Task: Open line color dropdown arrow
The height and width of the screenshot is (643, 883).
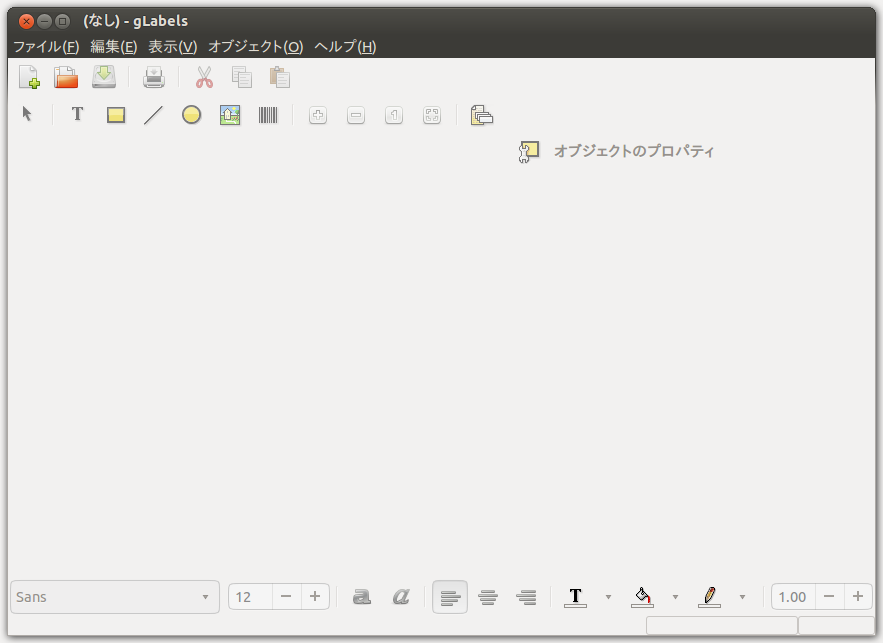Action: (742, 597)
